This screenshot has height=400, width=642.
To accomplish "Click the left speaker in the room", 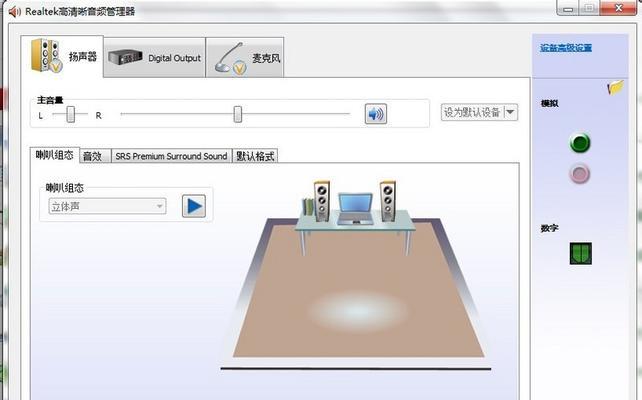I will point(322,201).
